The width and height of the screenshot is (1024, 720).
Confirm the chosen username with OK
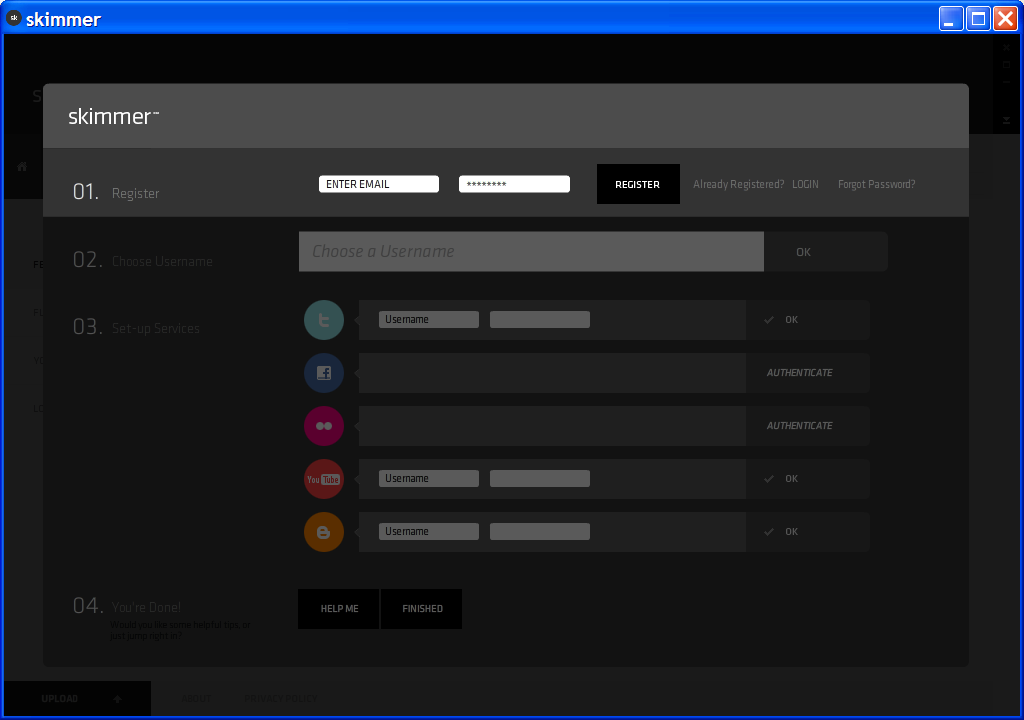pos(825,252)
